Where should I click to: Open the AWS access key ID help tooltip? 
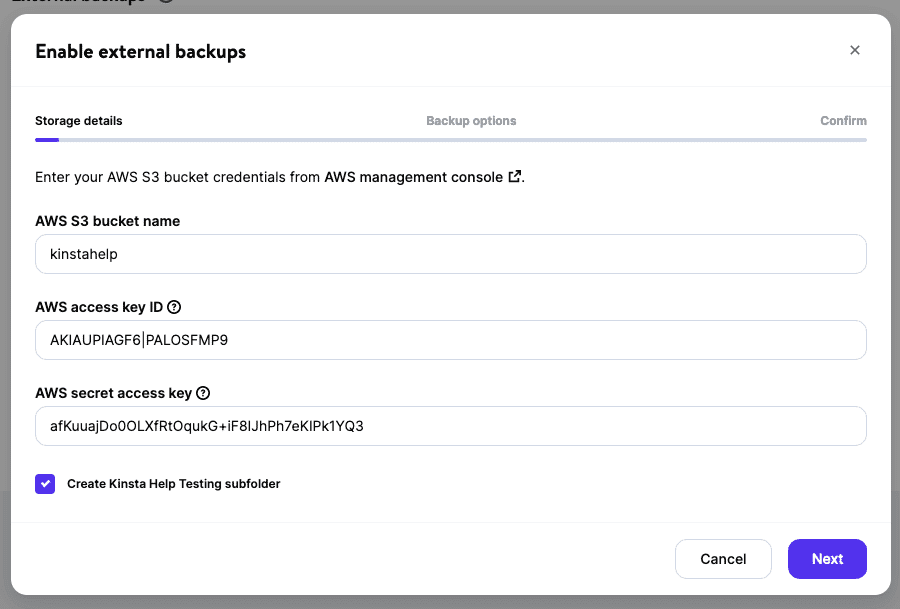(174, 307)
